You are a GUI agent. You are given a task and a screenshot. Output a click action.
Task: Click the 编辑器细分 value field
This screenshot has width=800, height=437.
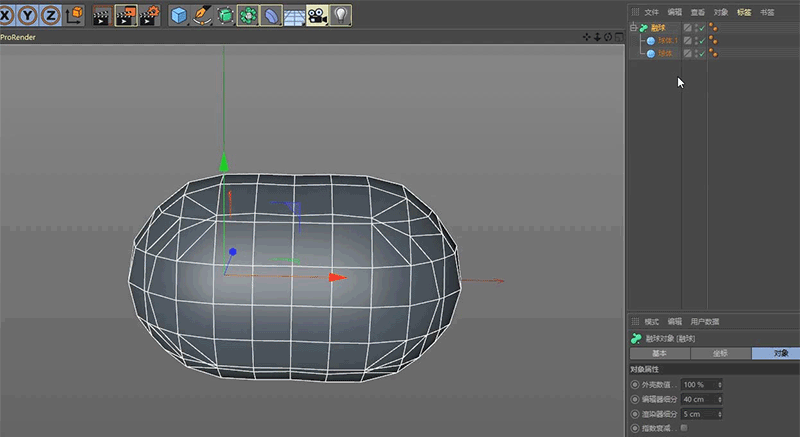point(696,399)
